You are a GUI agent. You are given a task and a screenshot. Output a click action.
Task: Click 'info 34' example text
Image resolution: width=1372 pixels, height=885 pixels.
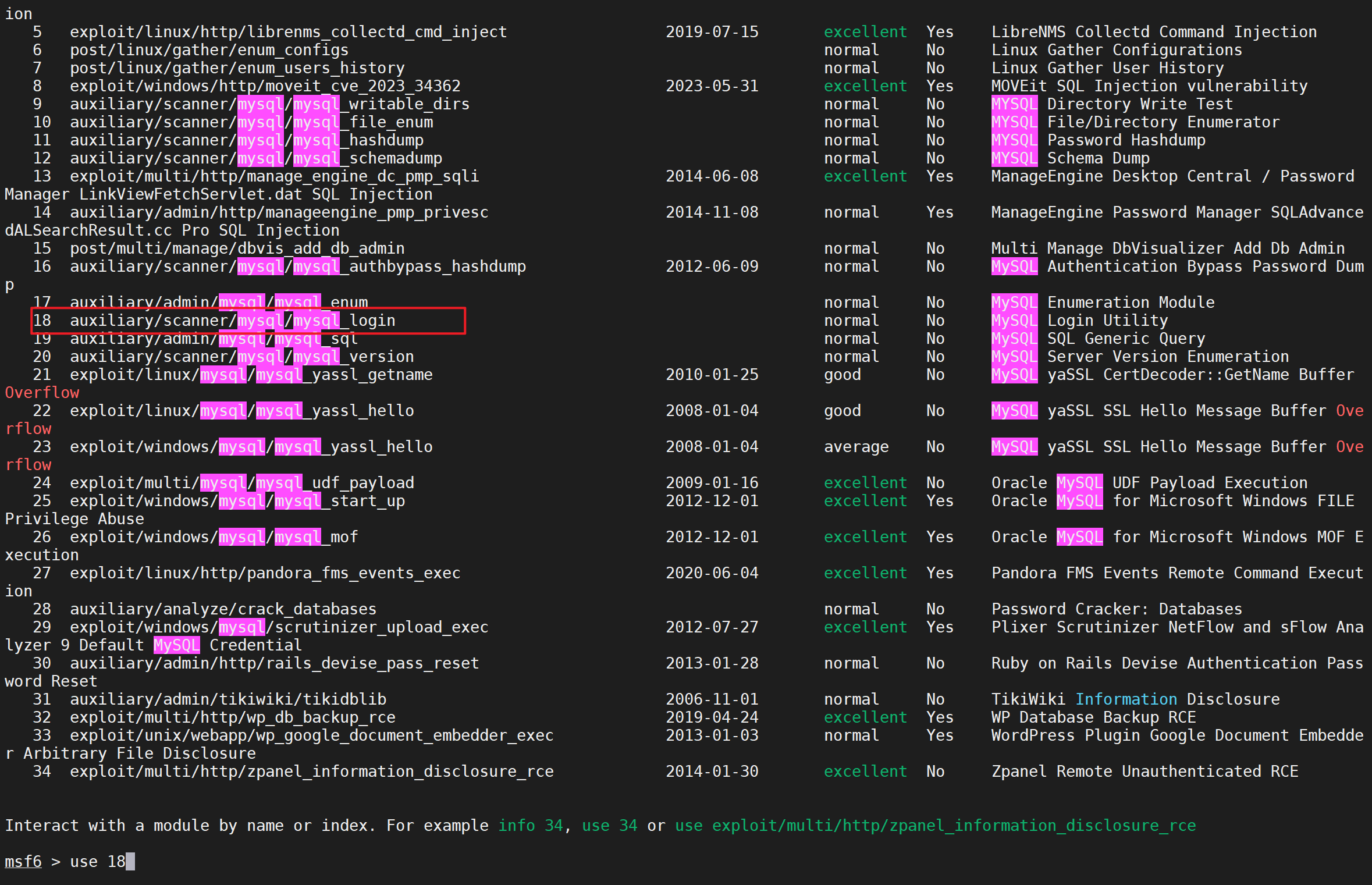tap(531, 825)
